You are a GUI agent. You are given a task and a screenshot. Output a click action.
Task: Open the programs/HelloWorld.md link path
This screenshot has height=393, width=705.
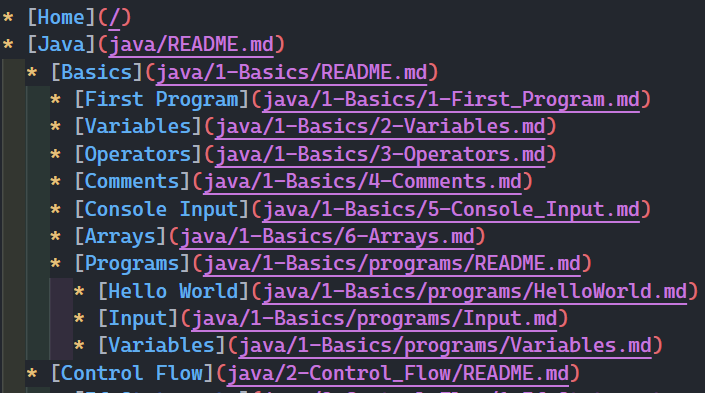click(475, 292)
